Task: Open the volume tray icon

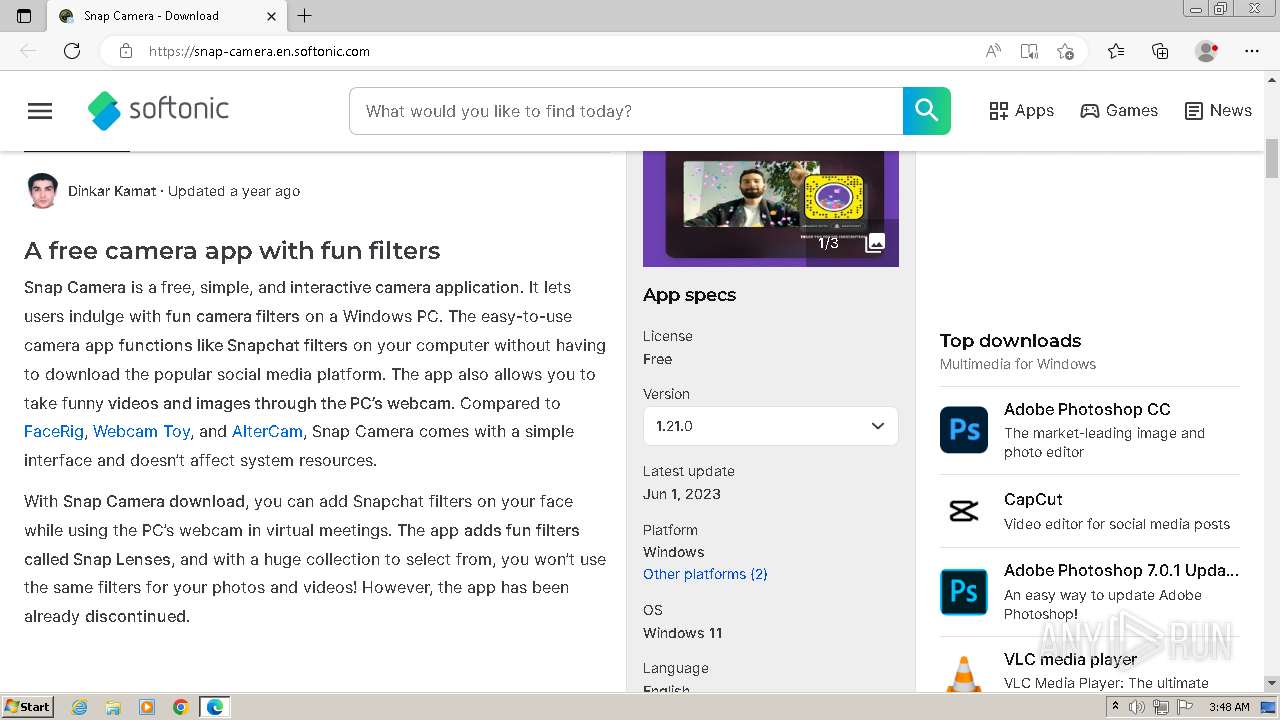Action: pos(1137,707)
